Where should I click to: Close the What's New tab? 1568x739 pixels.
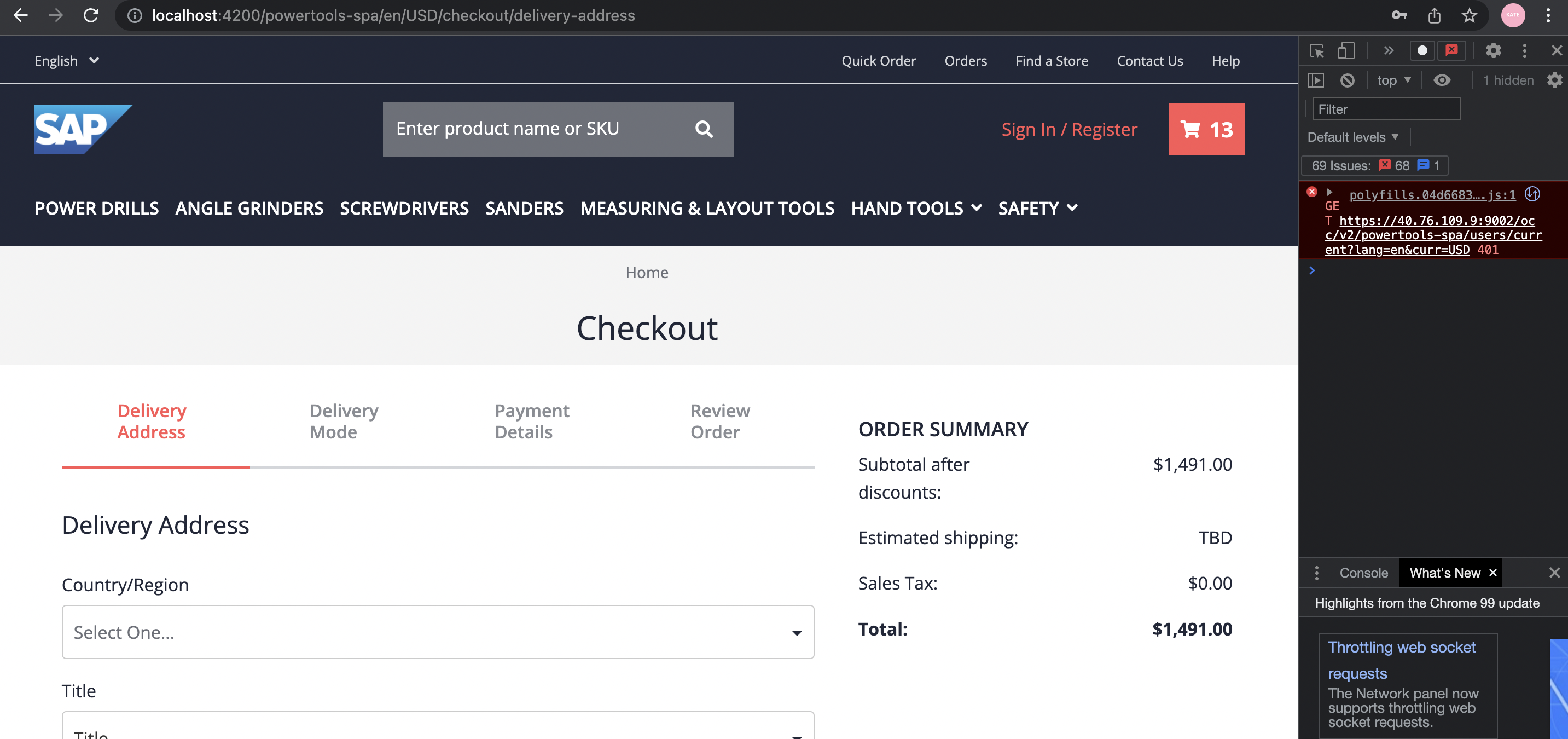coord(1492,573)
